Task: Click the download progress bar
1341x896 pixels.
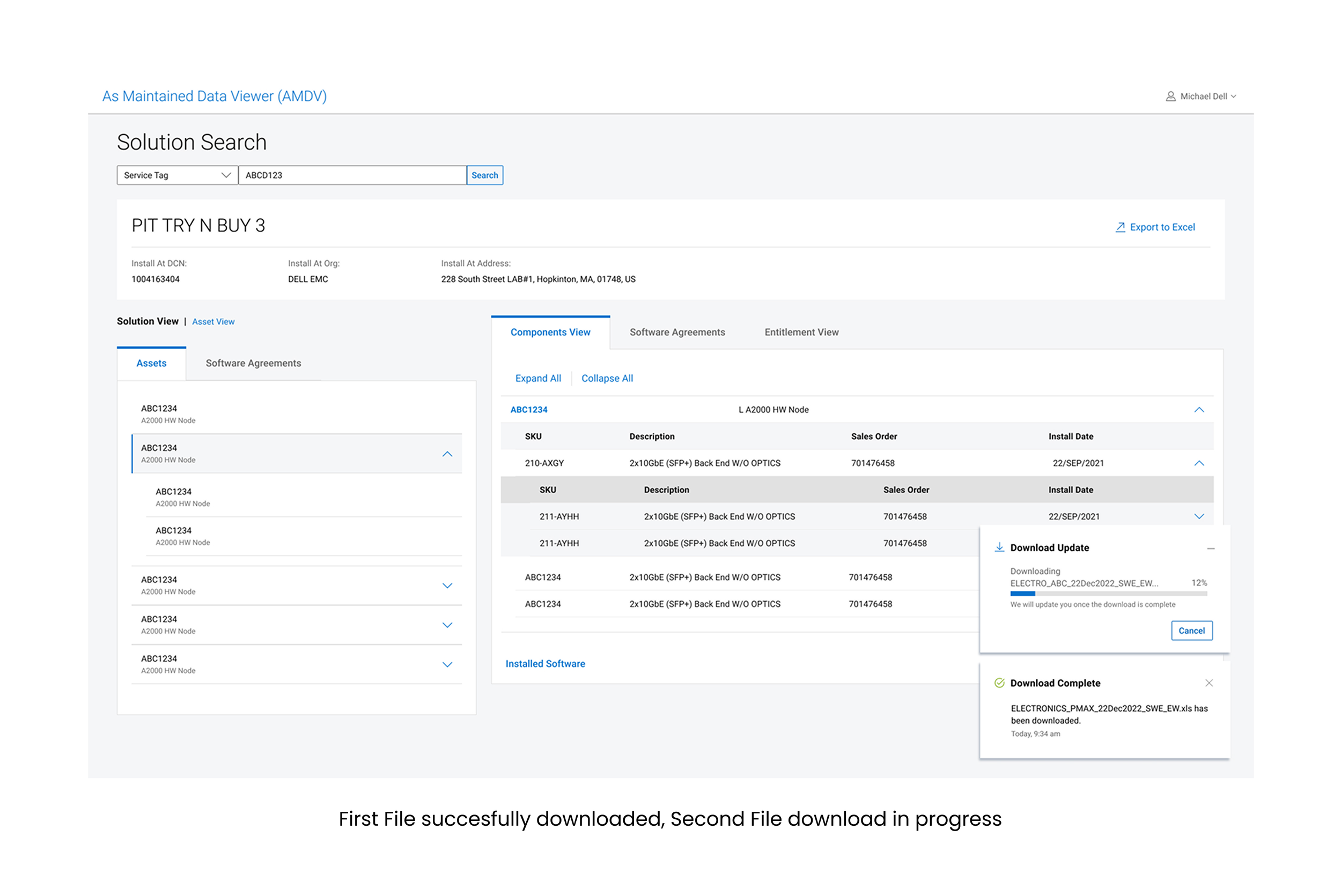Action: 1108,594
